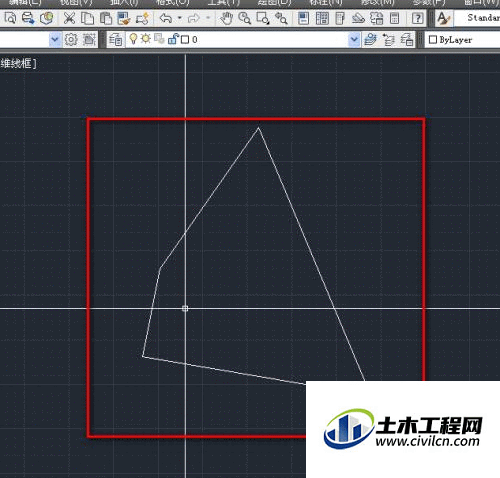Open the DesignCenter icon
Viewport: 500px width, 478px height.
pos(322,18)
